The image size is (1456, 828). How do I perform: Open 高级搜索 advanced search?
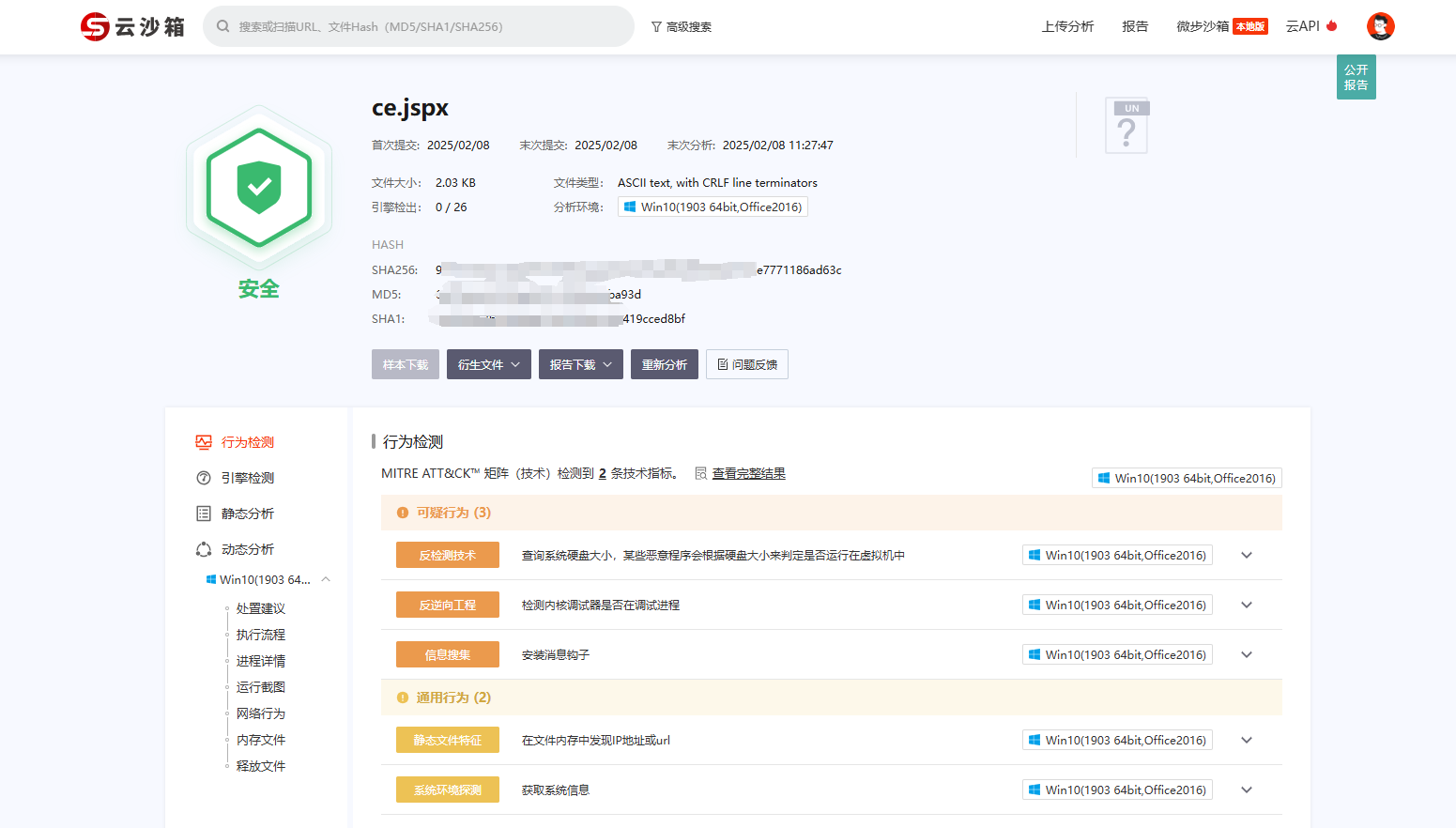pyautogui.click(x=682, y=27)
